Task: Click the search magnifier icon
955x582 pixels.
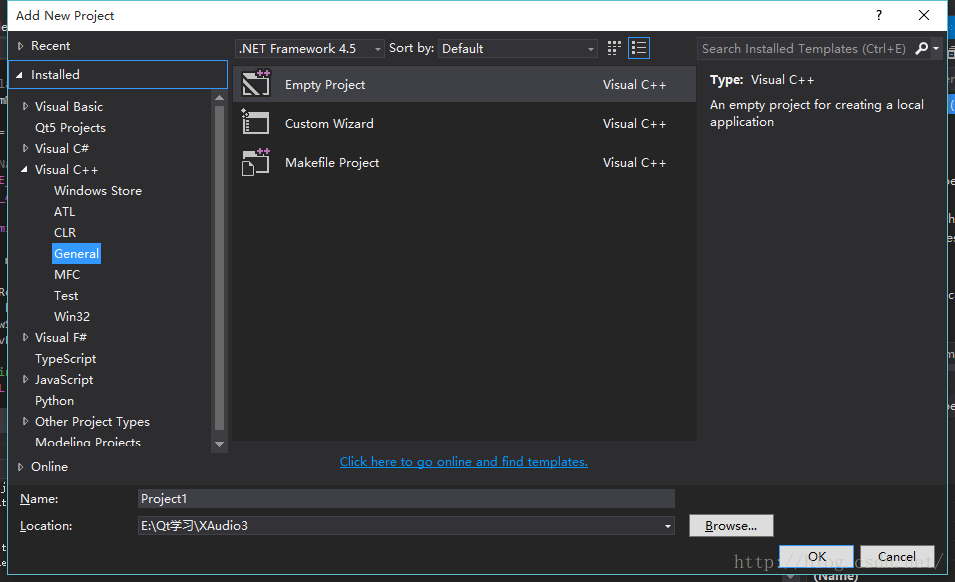Action: [922, 48]
